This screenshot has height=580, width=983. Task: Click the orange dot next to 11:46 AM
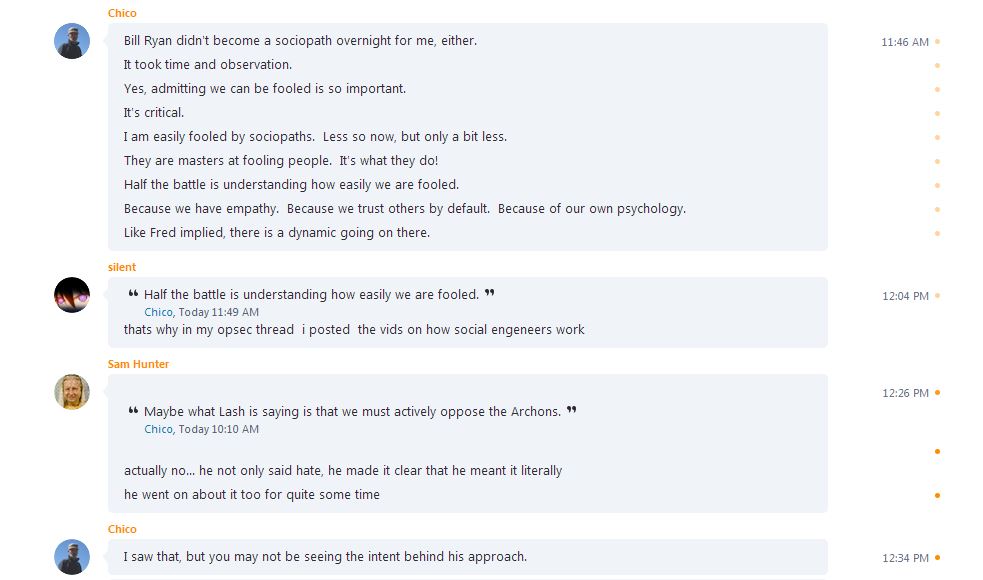click(937, 42)
